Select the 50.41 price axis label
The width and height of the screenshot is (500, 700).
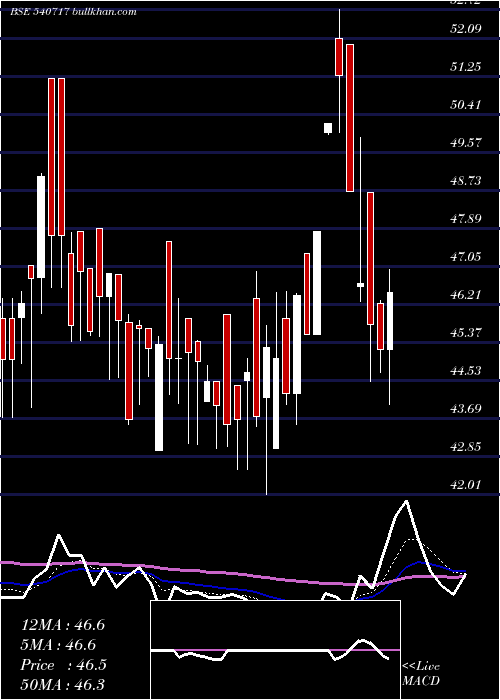pyautogui.click(x=466, y=105)
